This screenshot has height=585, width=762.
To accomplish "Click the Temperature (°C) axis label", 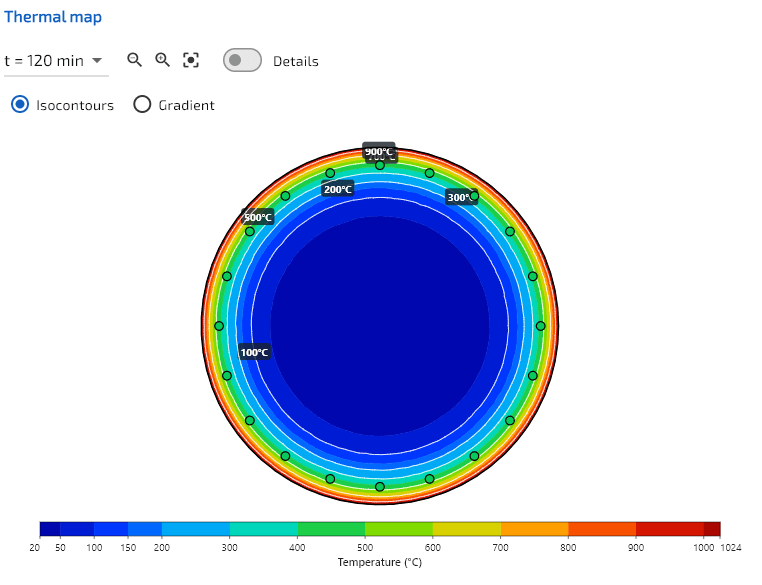I will point(380,562).
